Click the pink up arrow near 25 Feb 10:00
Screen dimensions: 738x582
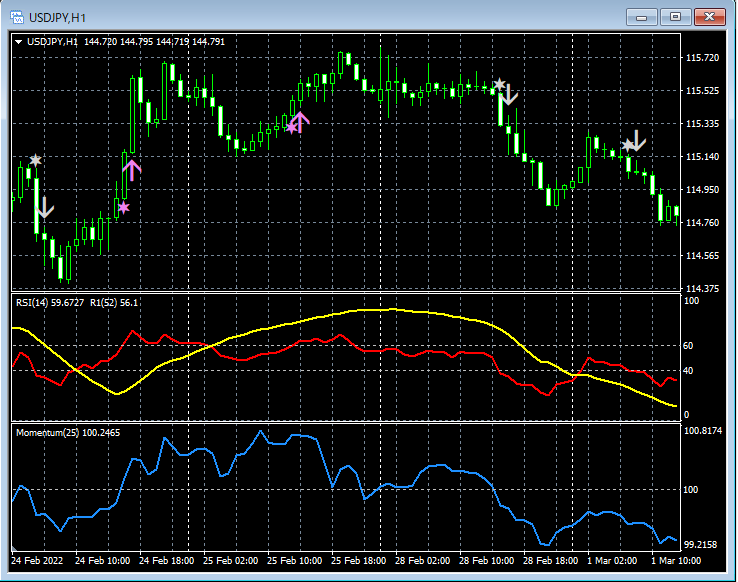coord(301,121)
